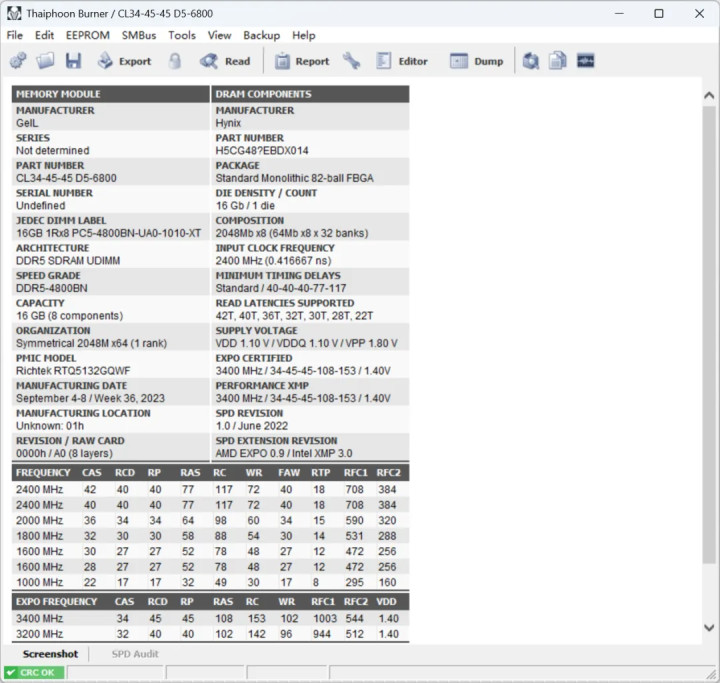Viewport: 720px width, 683px height.
Task: Click the 3200 MHz EXPO frequency row
Action: coord(210,634)
